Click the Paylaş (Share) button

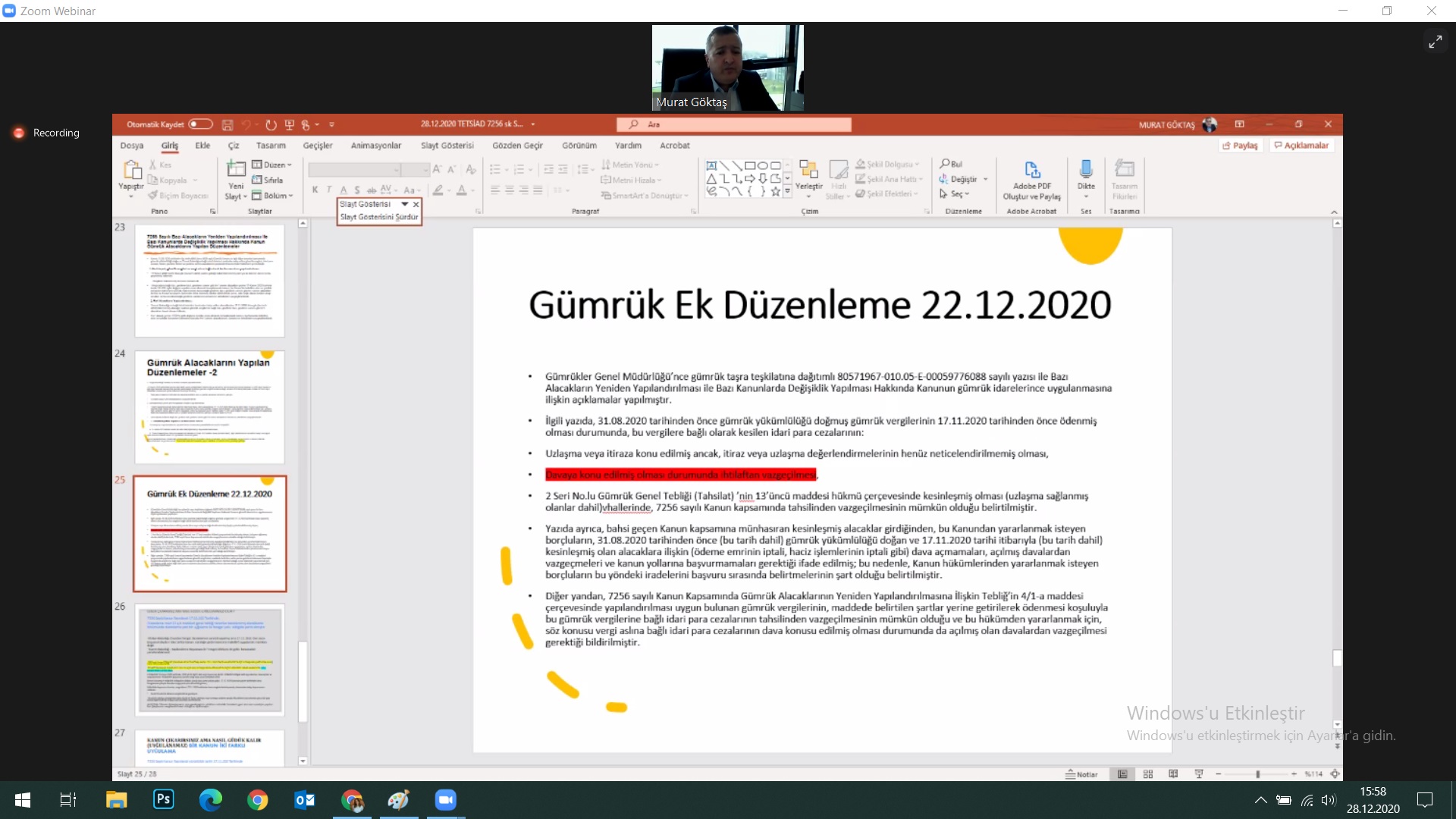(x=1241, y=146)
